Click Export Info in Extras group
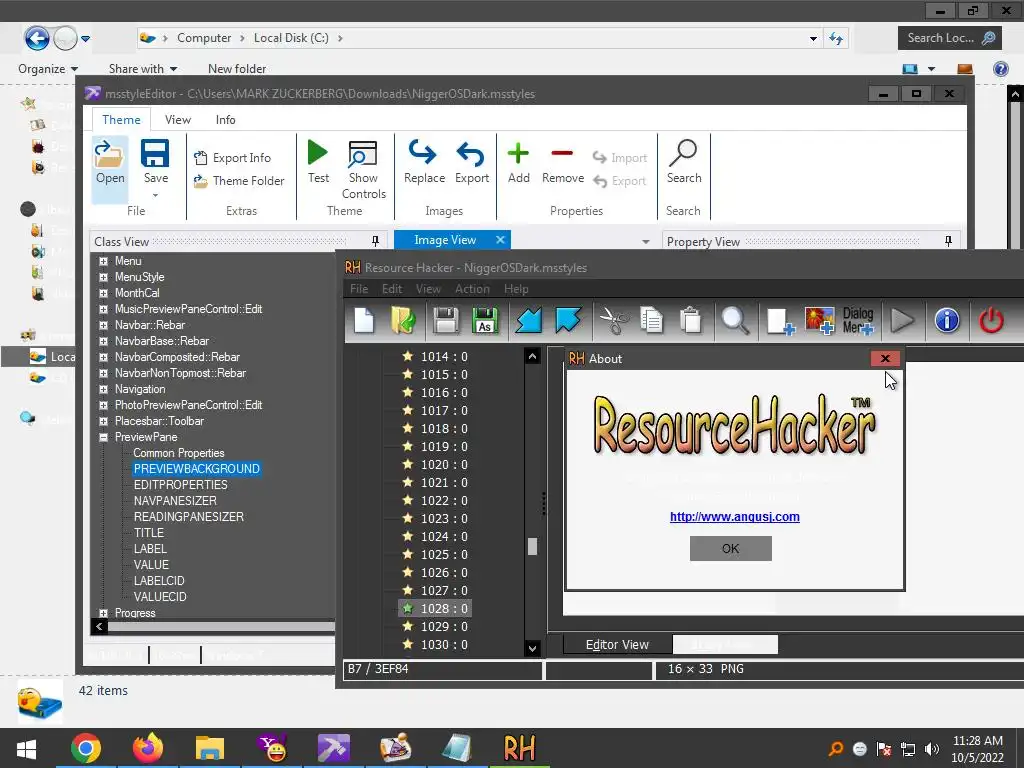The height and width of the screenshot is (768, 1024). click(x=232, y=157)
